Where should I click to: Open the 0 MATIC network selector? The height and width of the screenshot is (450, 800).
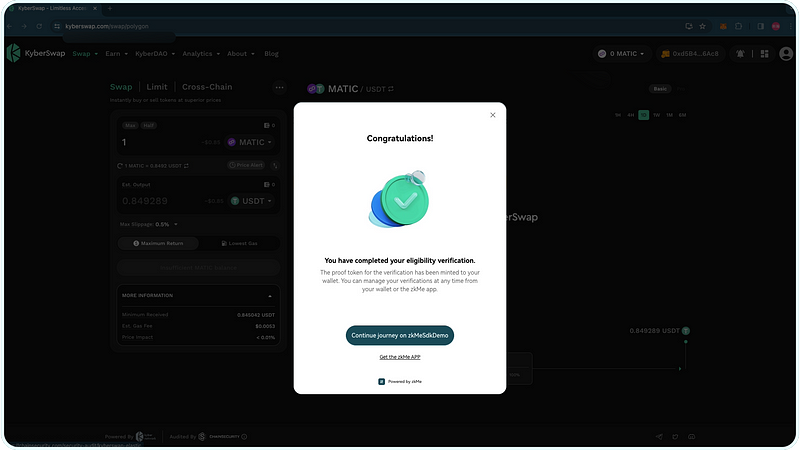coord(621,54)
